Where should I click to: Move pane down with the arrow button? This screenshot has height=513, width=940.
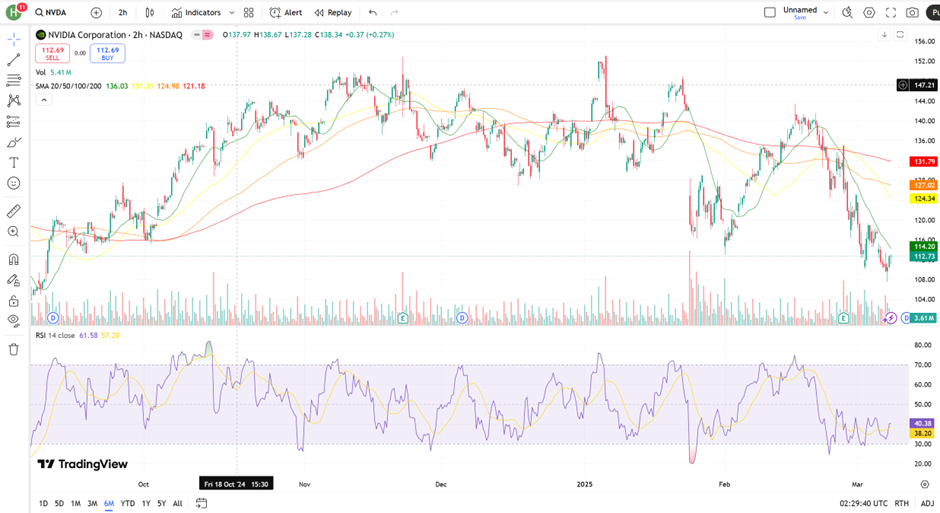pyautogui.click(x=884, y=35)
